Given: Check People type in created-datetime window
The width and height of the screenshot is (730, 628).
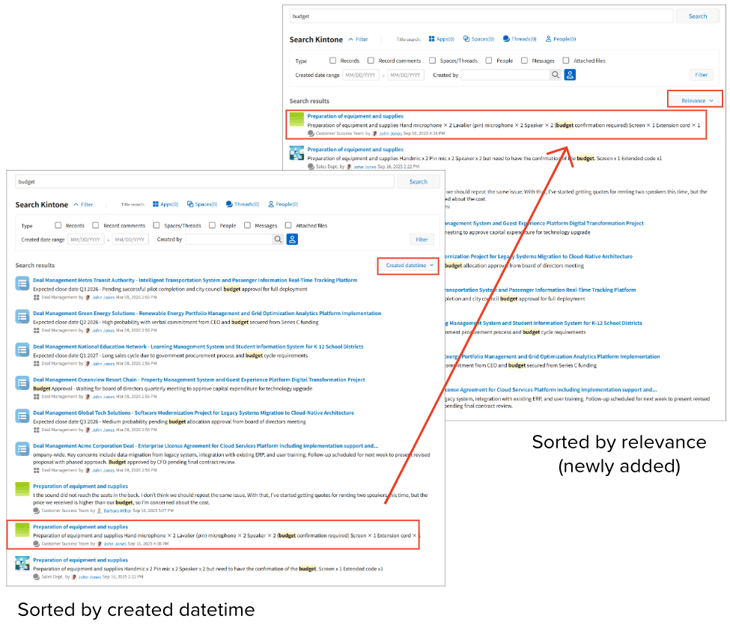Looking at the screenshot, I should pos(212,225).
